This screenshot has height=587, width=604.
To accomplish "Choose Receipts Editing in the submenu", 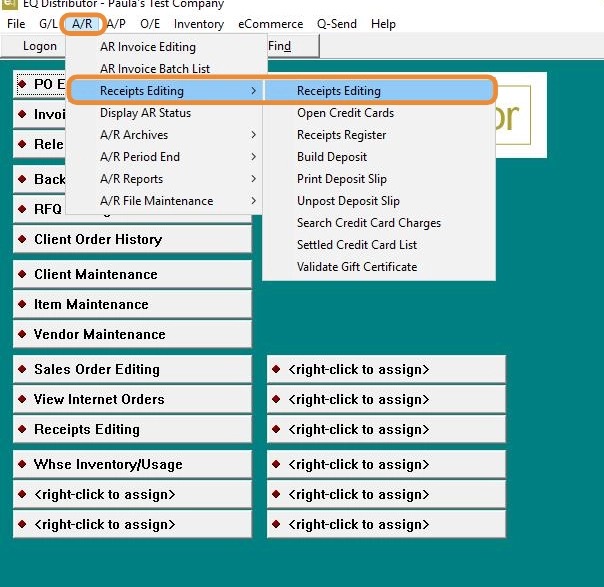I will point(378,91).
